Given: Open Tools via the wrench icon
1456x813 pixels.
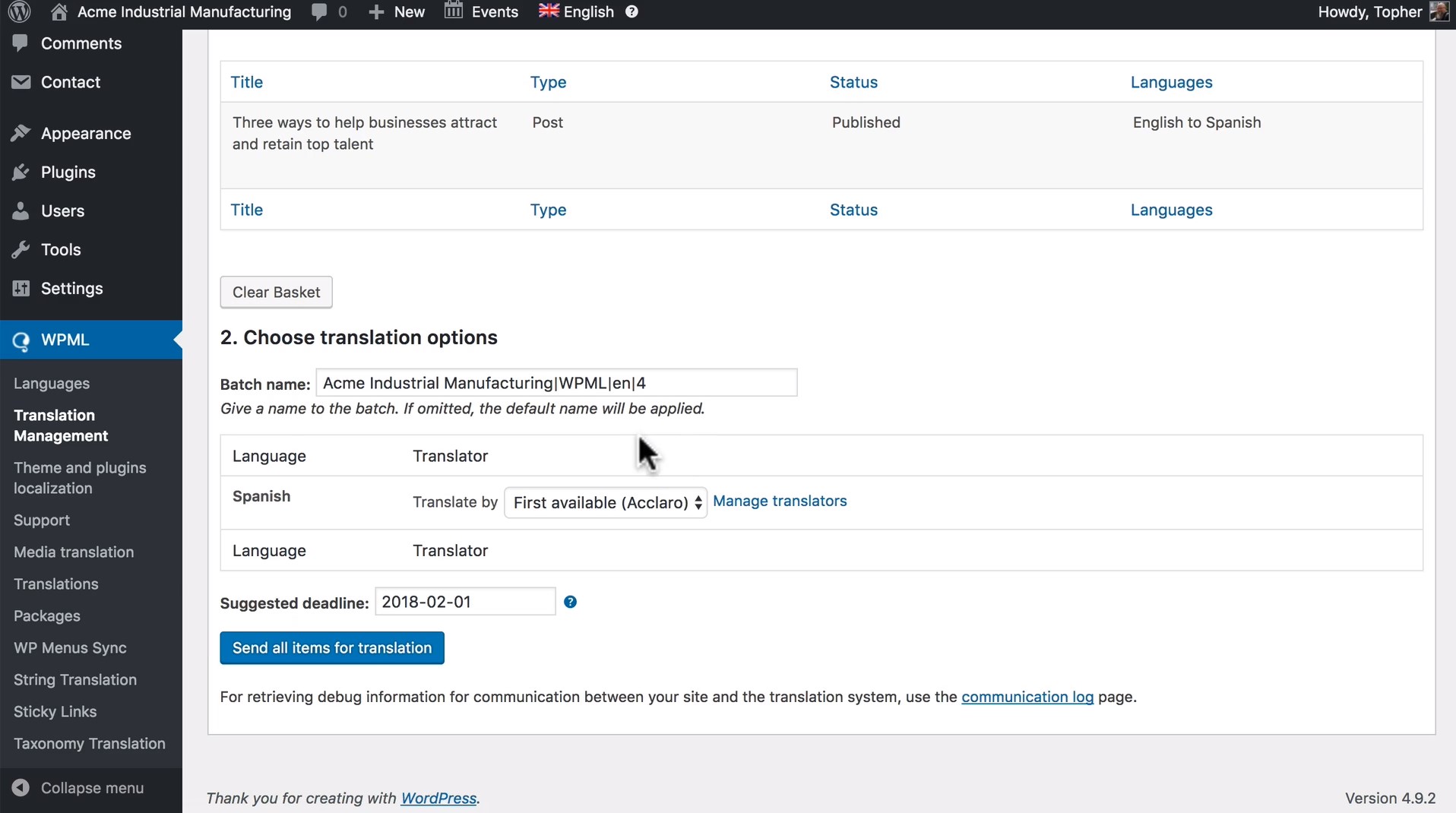Looking at the screenshot, I should pyautogui.click(x=21, y=249).
